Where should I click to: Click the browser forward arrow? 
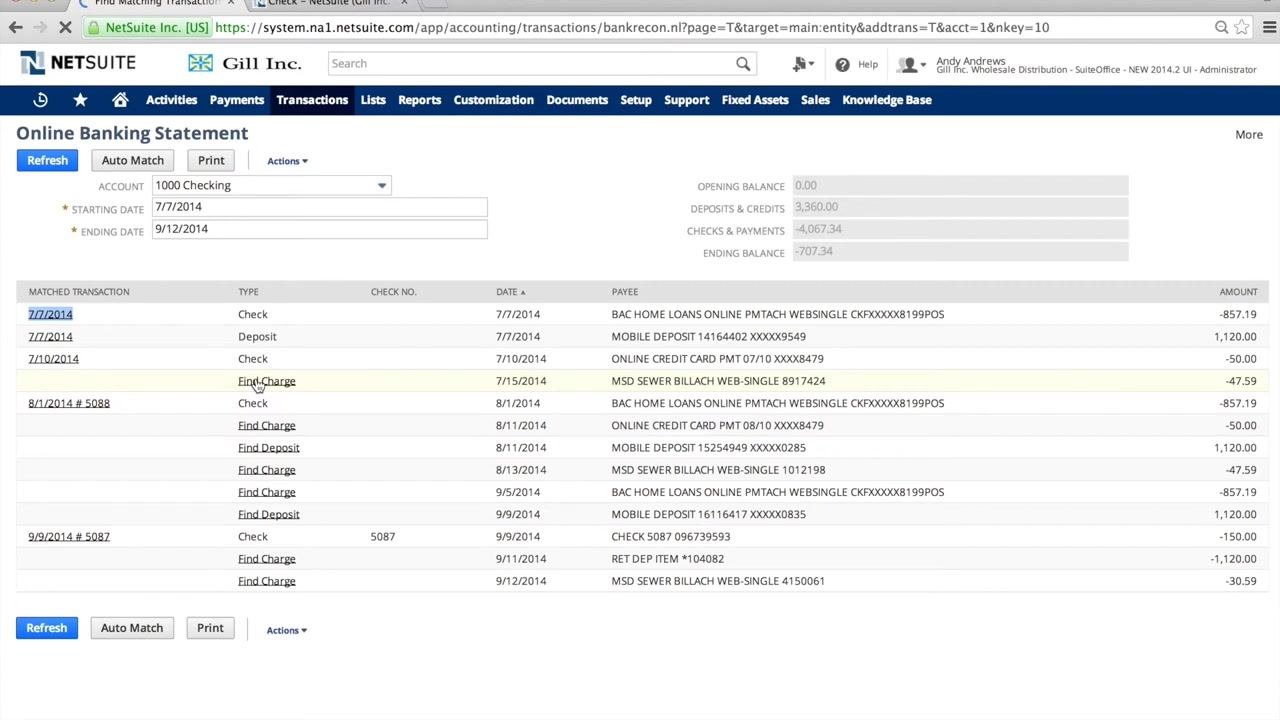[41, 28]
